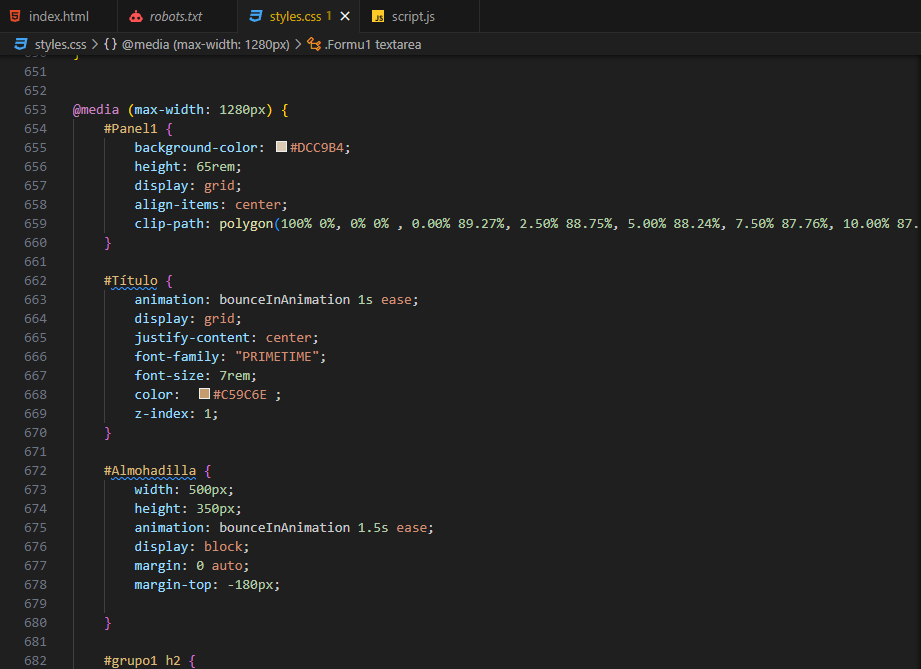
Task: Click the CSS file icon in breadcrumb
Action: [21, 44]
